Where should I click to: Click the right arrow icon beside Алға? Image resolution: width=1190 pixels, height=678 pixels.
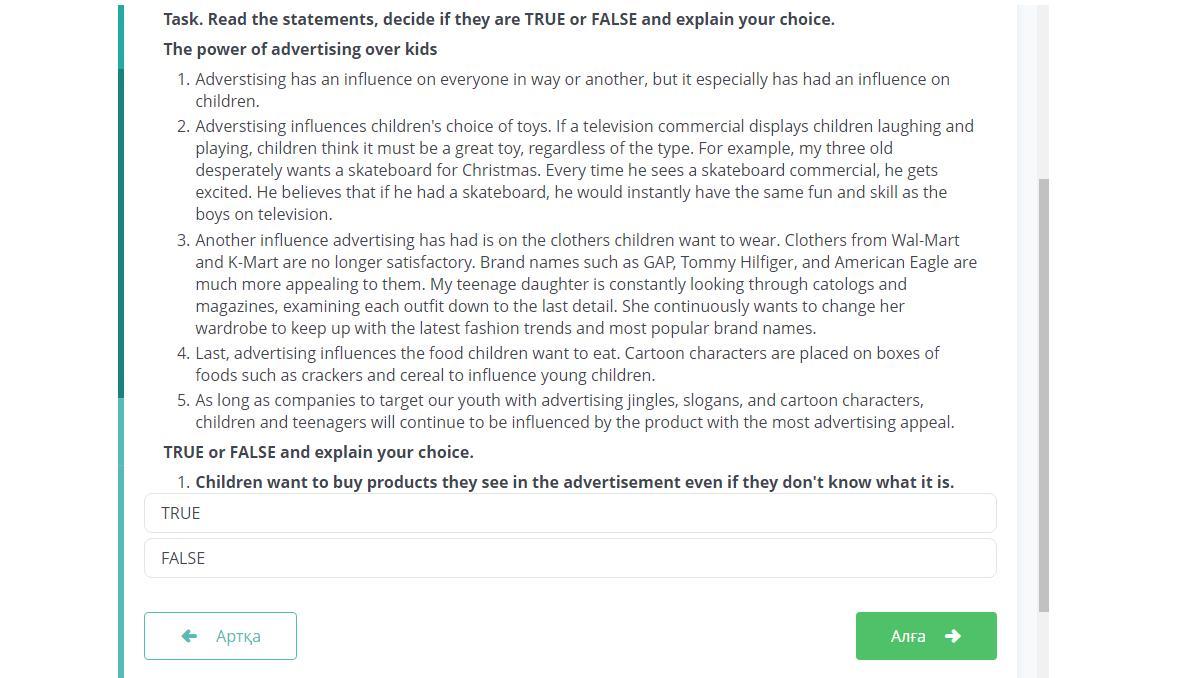(x=953, y=636)
